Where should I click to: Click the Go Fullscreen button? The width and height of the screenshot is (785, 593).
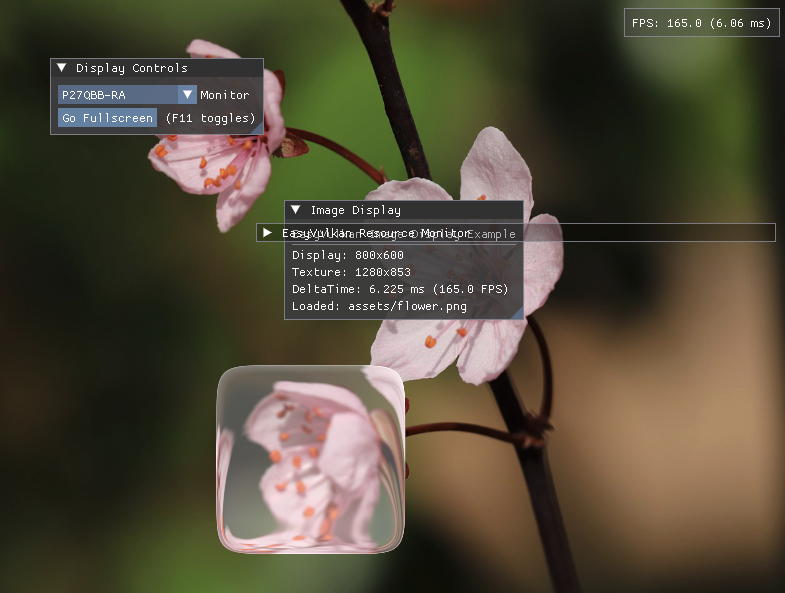[108, 118]
